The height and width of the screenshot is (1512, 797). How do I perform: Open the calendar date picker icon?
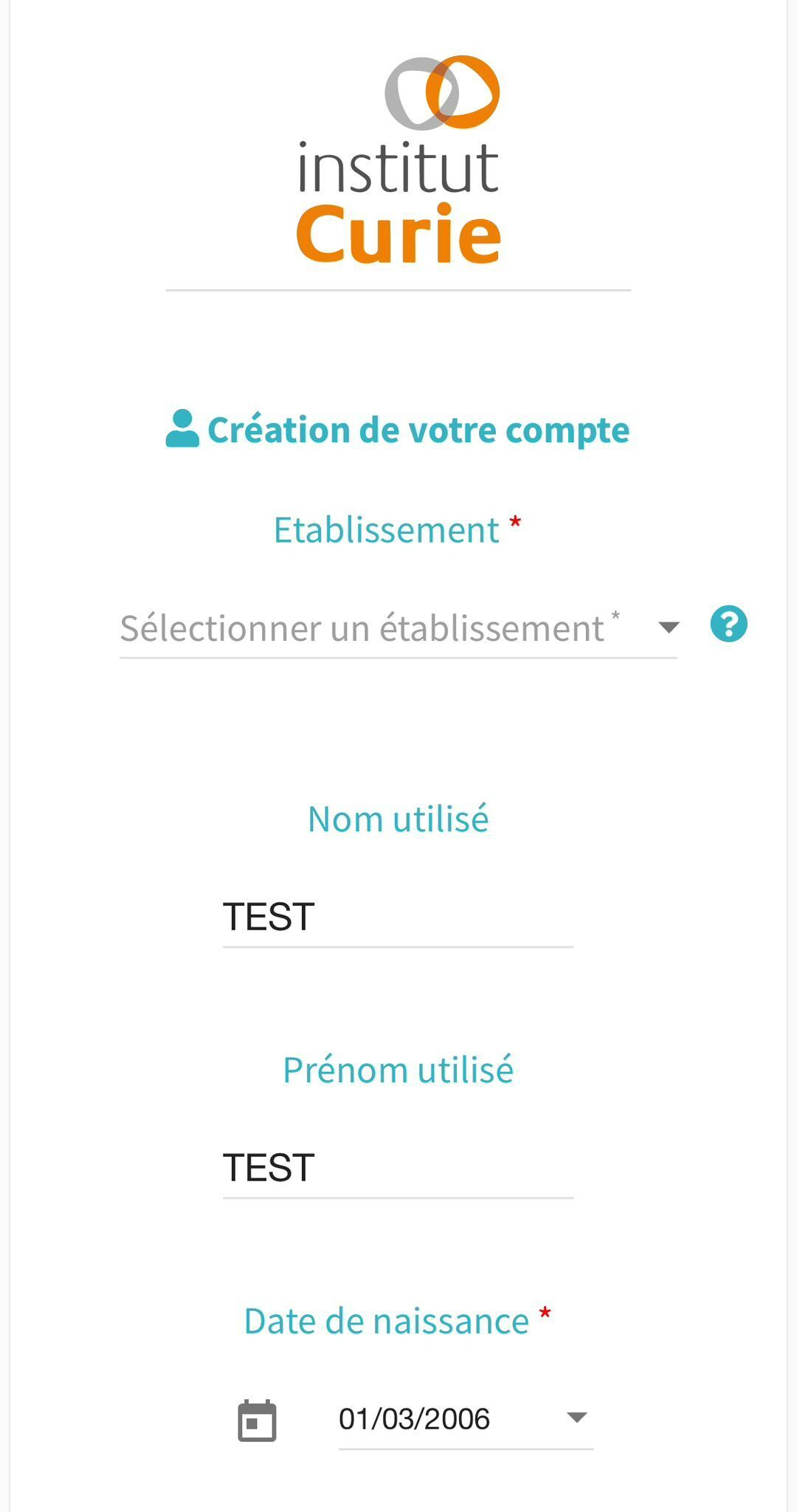[x=257, y=1420]
